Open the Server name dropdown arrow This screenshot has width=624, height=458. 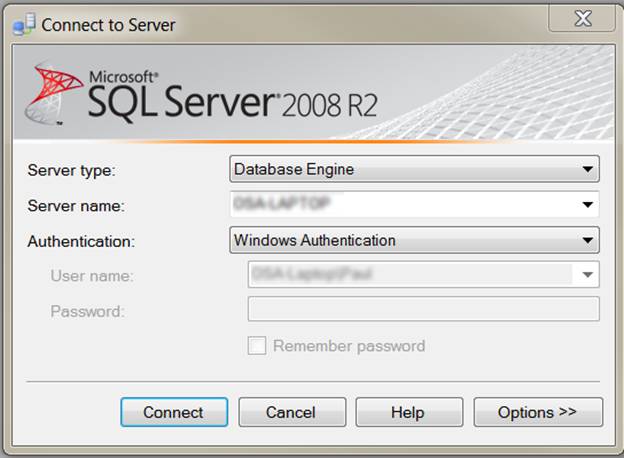(587, 205)
